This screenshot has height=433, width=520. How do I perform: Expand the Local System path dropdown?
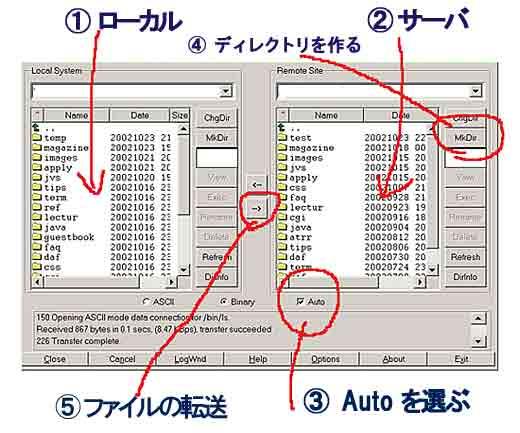coord(226,91)
